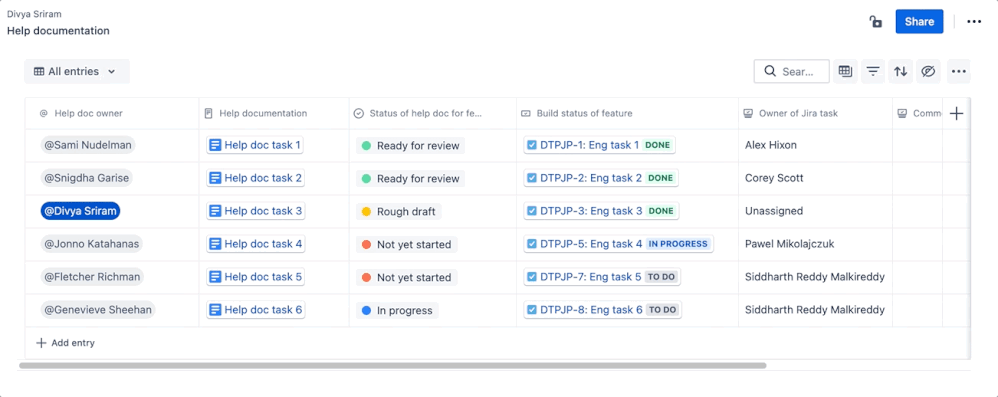Open the DTPJP-8: Eng task 6 Jira issue
Viewport: 998px width, 397px height.
pos(603,310)
